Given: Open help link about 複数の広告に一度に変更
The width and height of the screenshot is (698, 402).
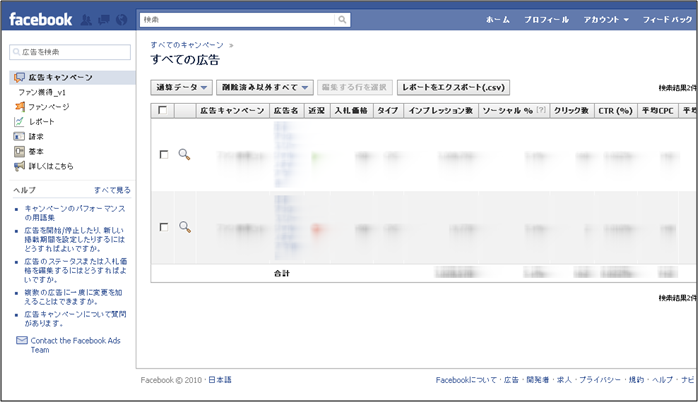Looking at the screenshot, I should (x=73, y=297).
